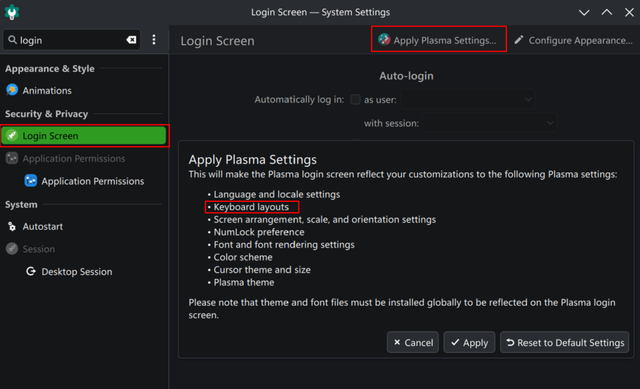The width and height of the screenshot is (640, 389).
Task: Close the System Settings window
Action: [629, 12]
